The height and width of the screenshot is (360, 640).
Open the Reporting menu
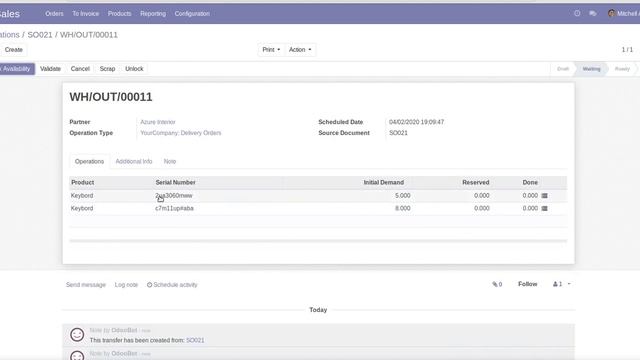(153, 13)
